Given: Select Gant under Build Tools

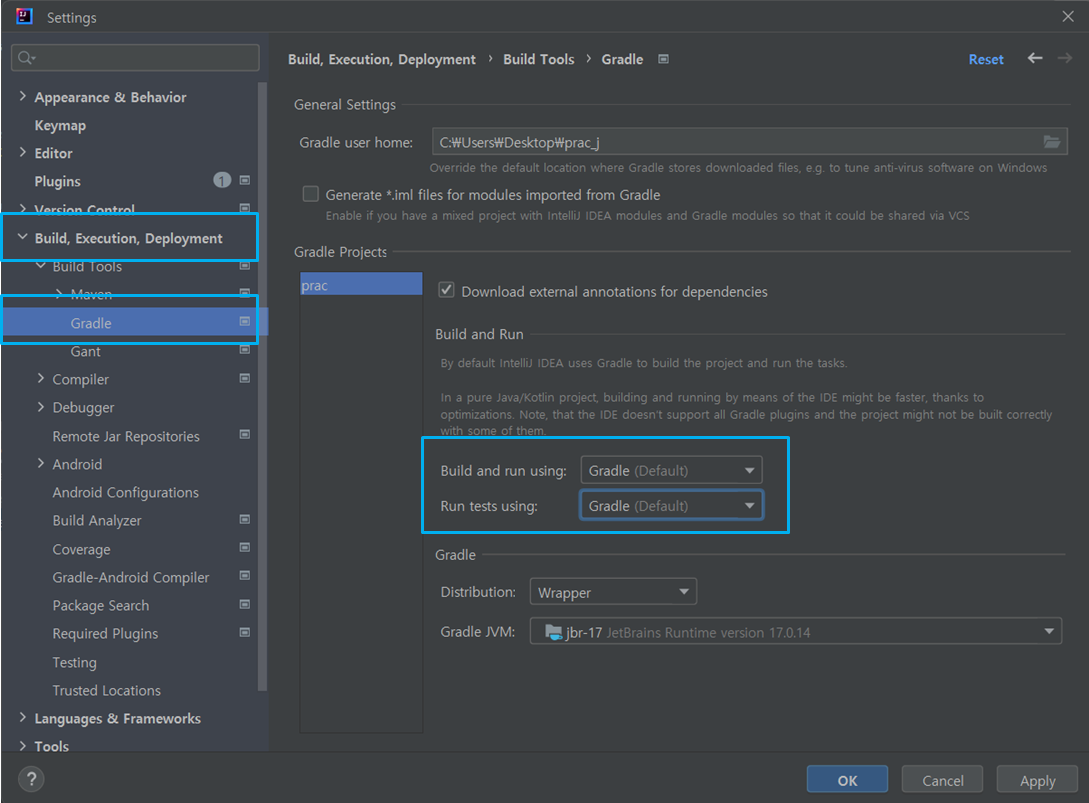Looking at the screenshot, I should click(x=85, y=351).
